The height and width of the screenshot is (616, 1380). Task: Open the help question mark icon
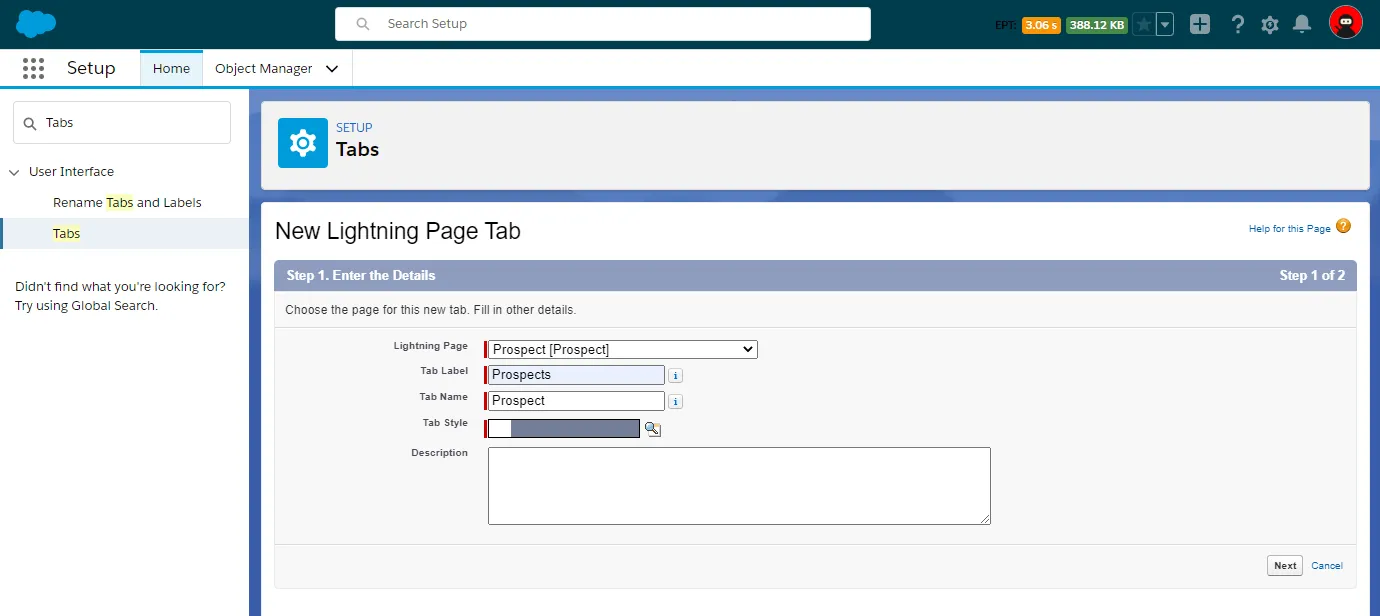point(1237,25)
